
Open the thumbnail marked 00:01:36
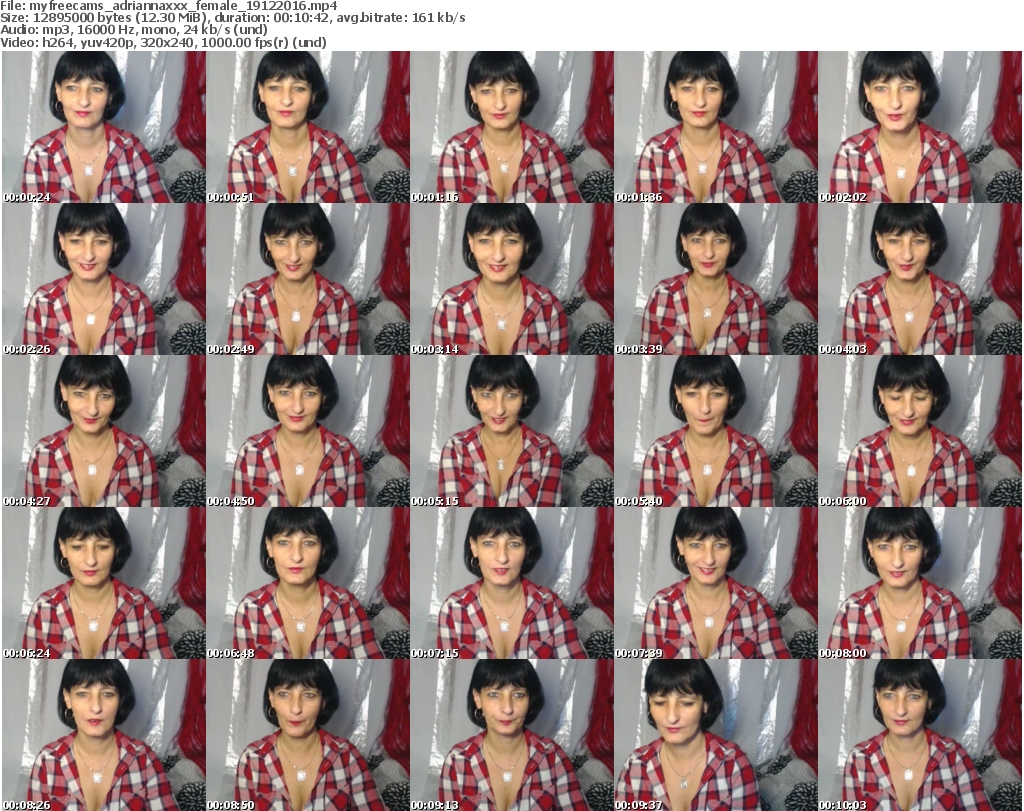[715, 127]
